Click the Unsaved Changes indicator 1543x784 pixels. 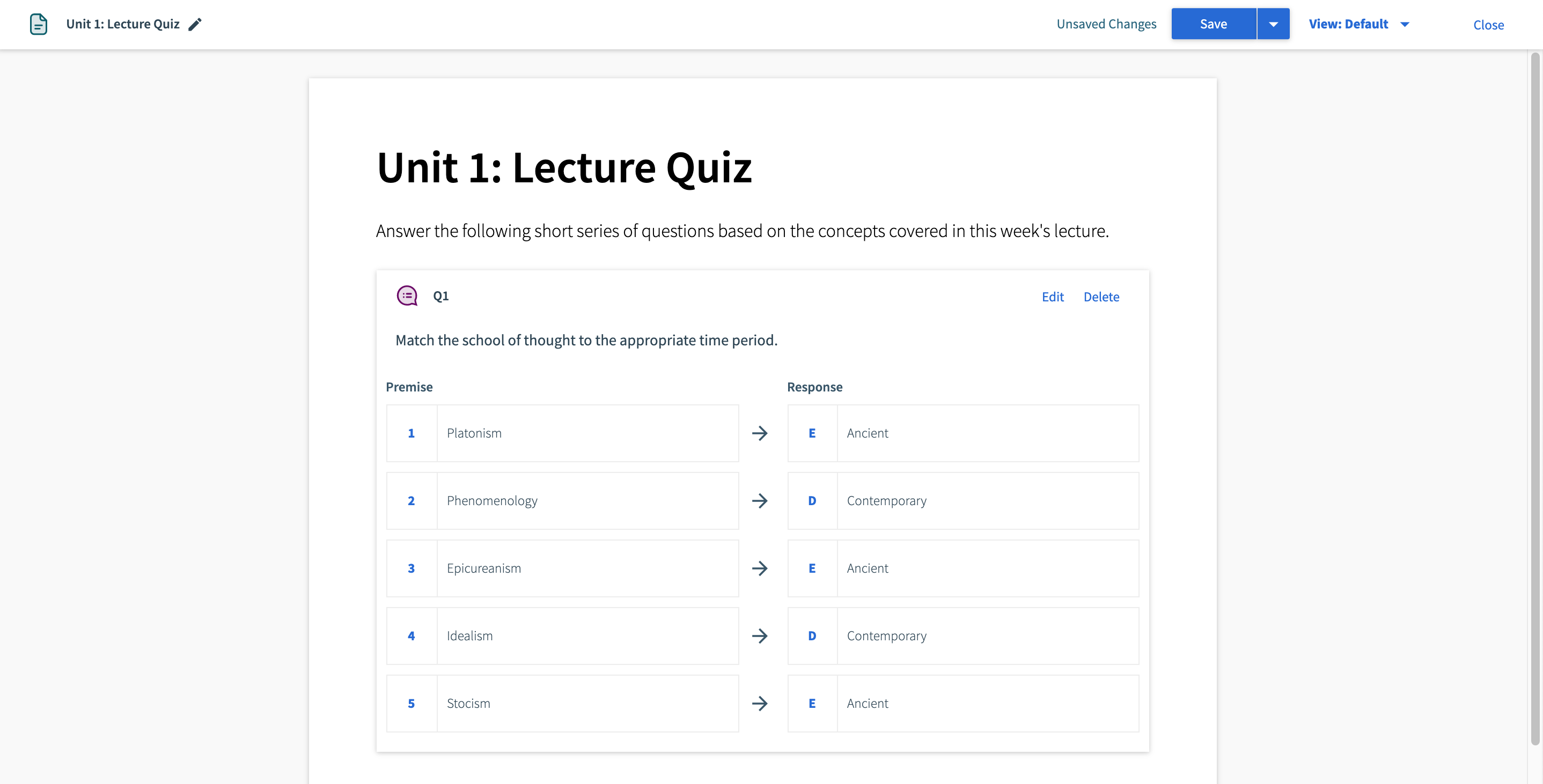point(1106,24)
